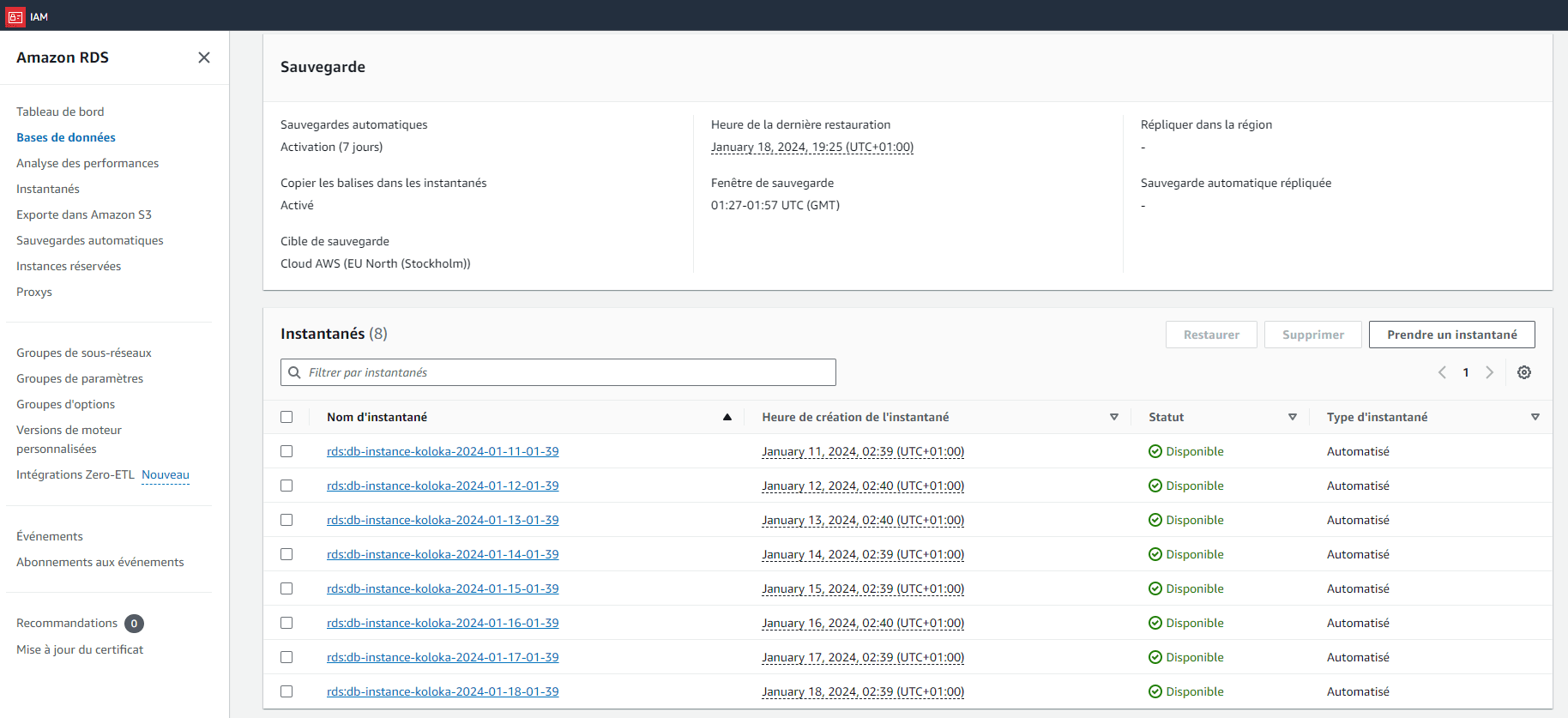
Task: Go to next page of snapshots
Action: point(1490,372)
